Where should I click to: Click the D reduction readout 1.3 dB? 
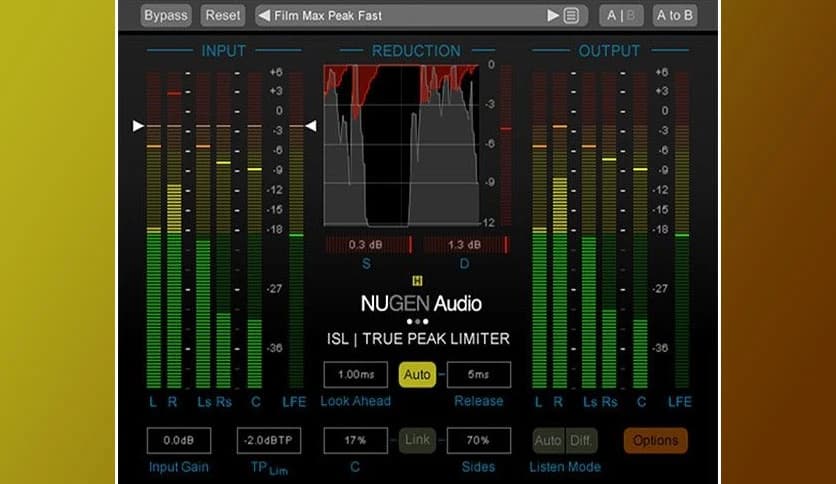(x=465, y=245)
